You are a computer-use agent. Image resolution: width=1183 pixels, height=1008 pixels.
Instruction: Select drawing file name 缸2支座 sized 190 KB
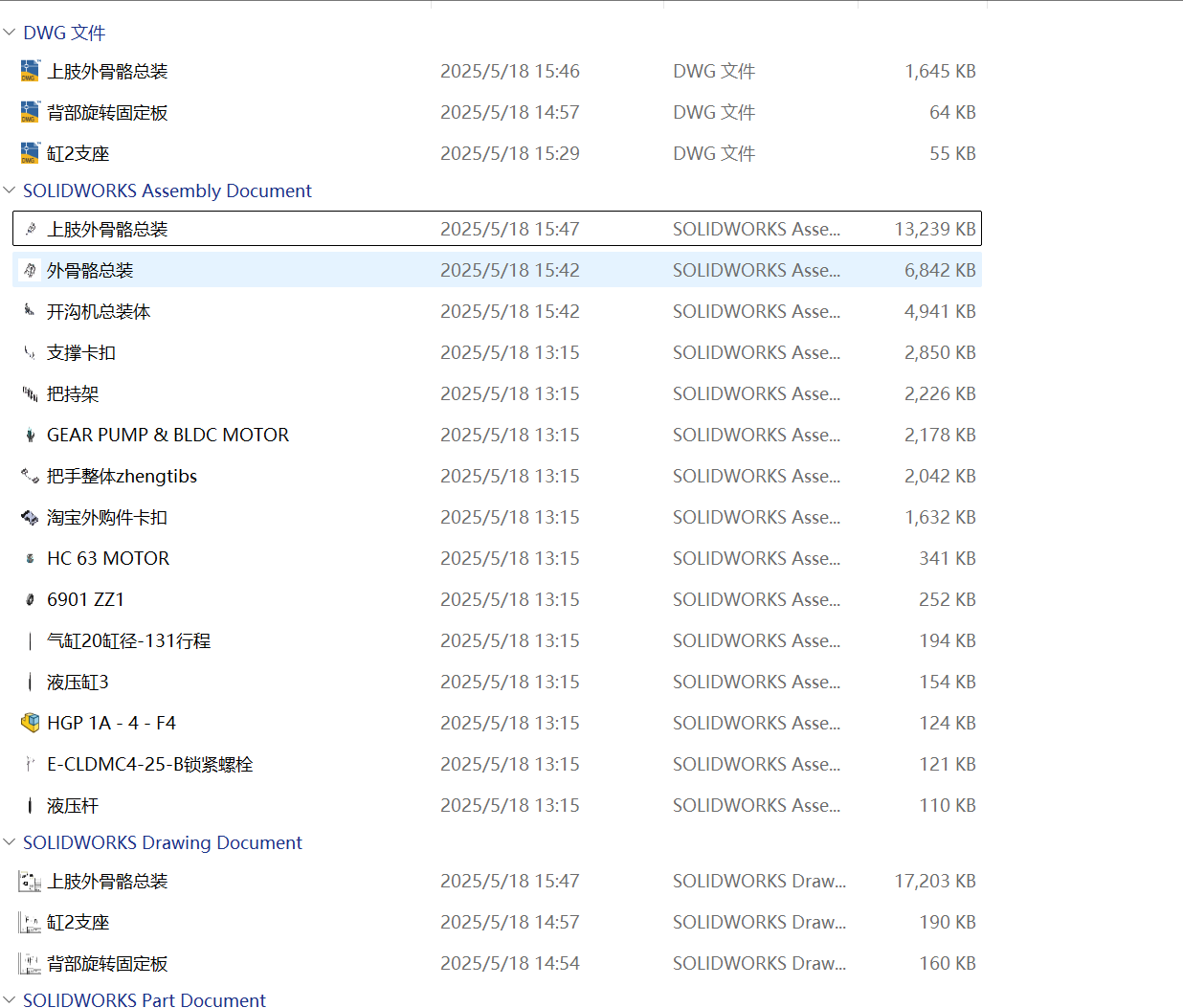(x=78, y=922)
